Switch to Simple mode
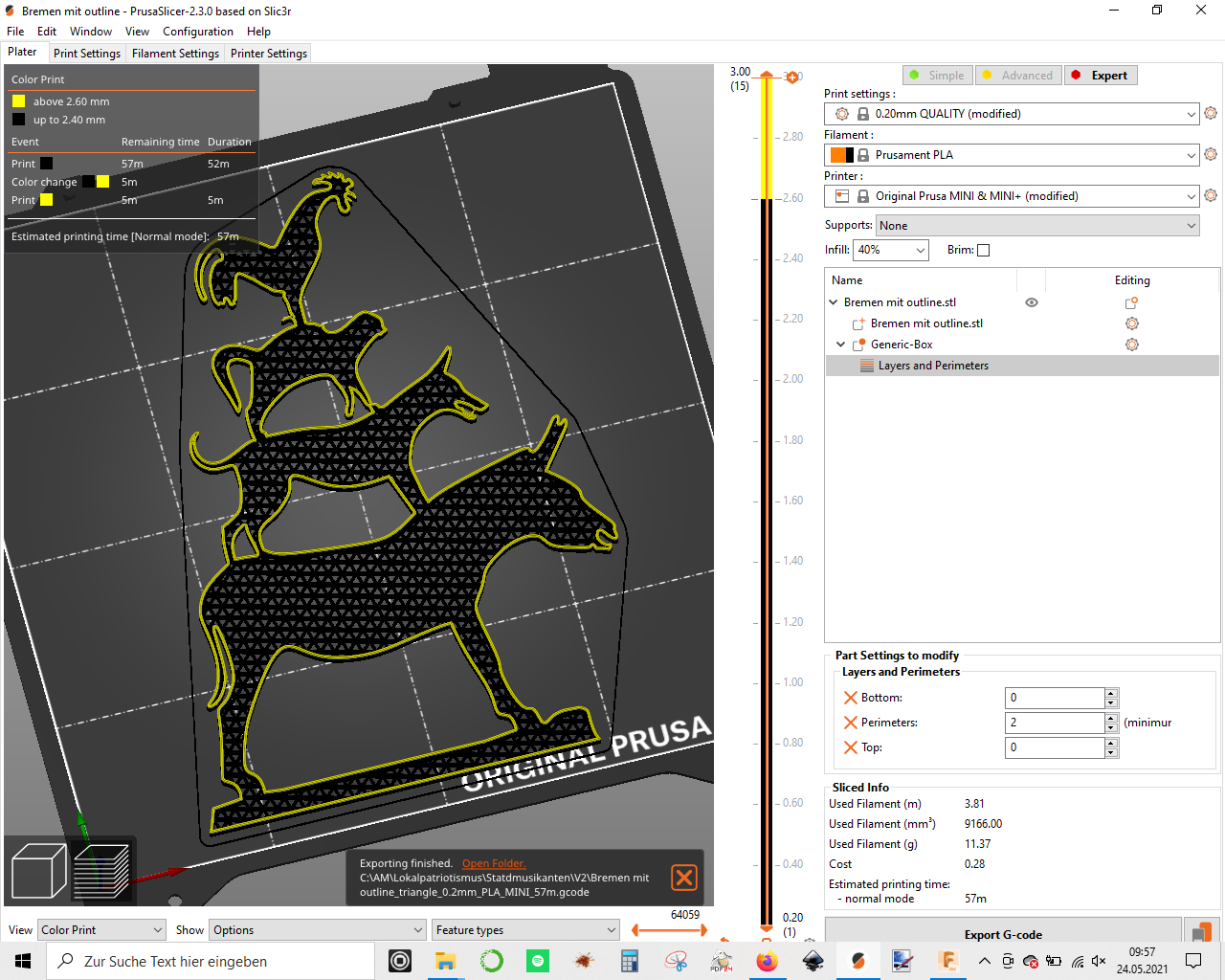The image size is (1225, 980). tap(937, 76)
